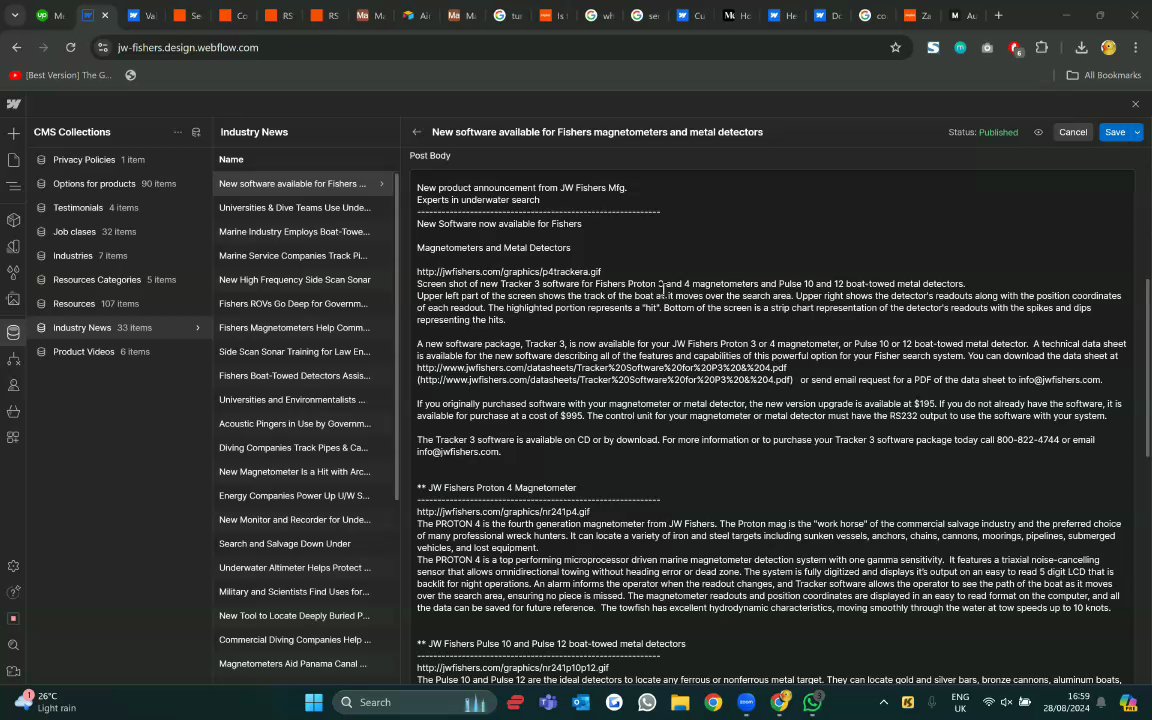Select 'New High Frequency Side Scan Sonar'
The width and height of the screenshot is (1152, 720).
pyautogui.click(x=303, y=280)
